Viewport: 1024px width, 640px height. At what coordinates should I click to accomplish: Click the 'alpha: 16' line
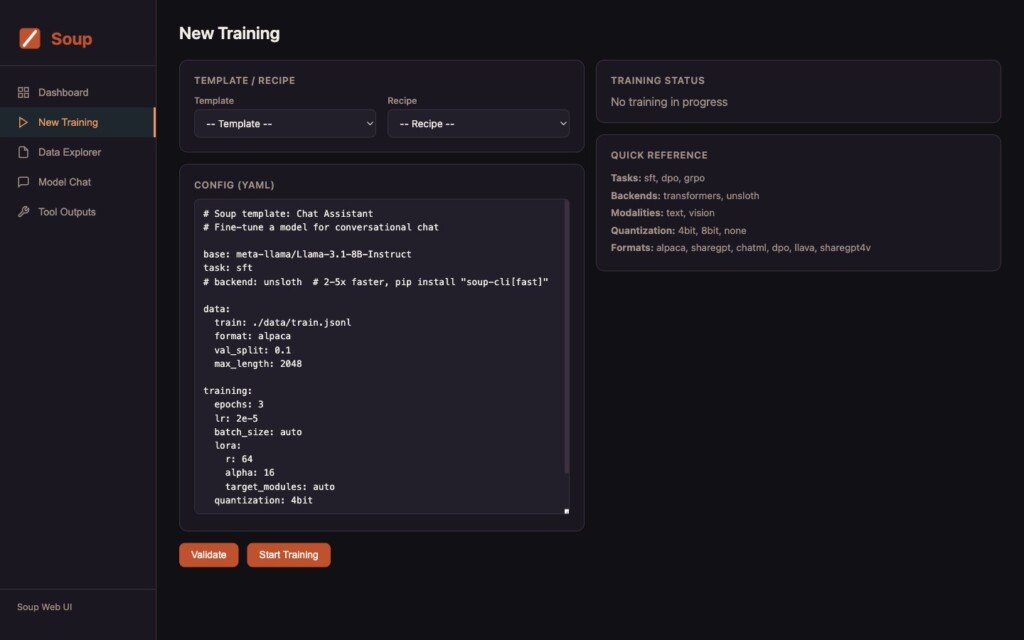(249, 473)
